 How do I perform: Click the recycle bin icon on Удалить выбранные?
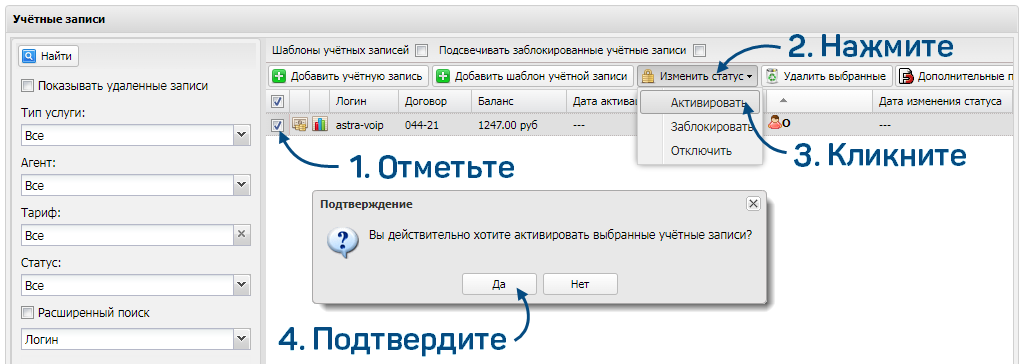[773, 76]
